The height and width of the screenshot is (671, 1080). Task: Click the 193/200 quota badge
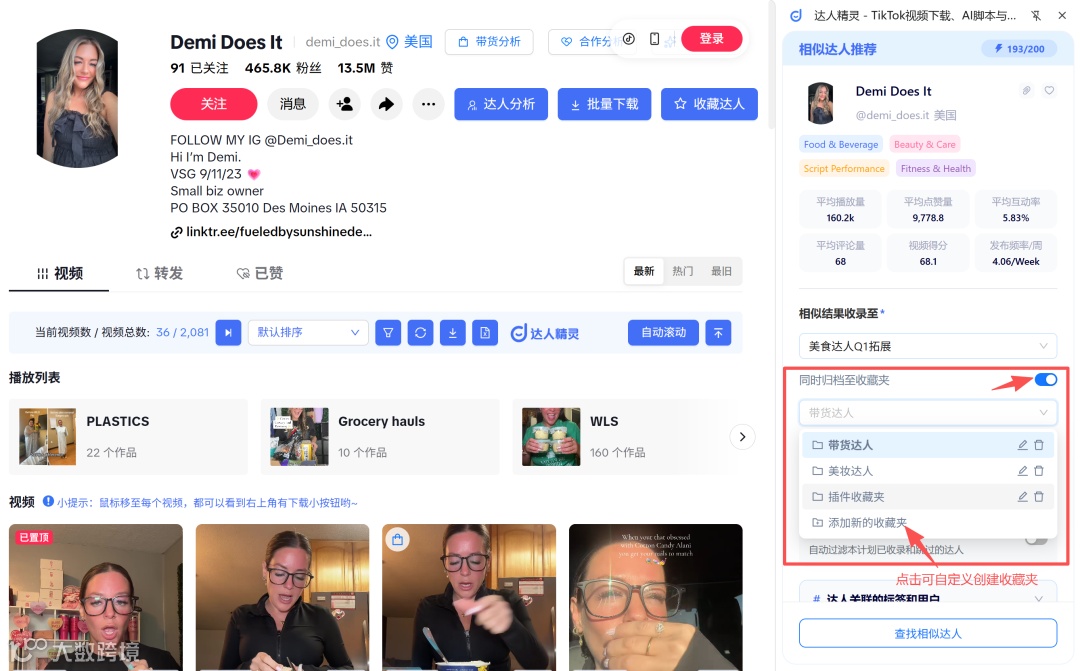1019,49
